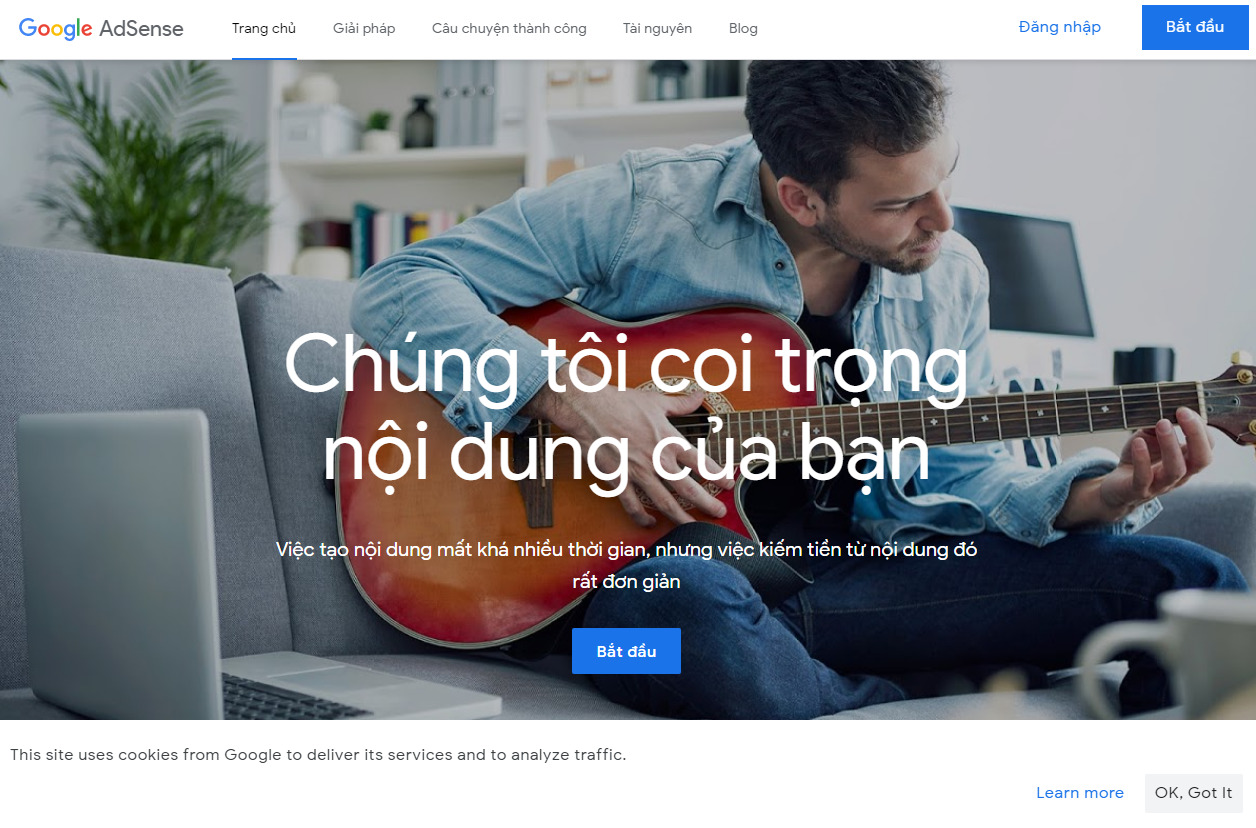The image size is (1256, 828).
Task: Click the Bắt đầu button in header
Action: click(1195, 27)
